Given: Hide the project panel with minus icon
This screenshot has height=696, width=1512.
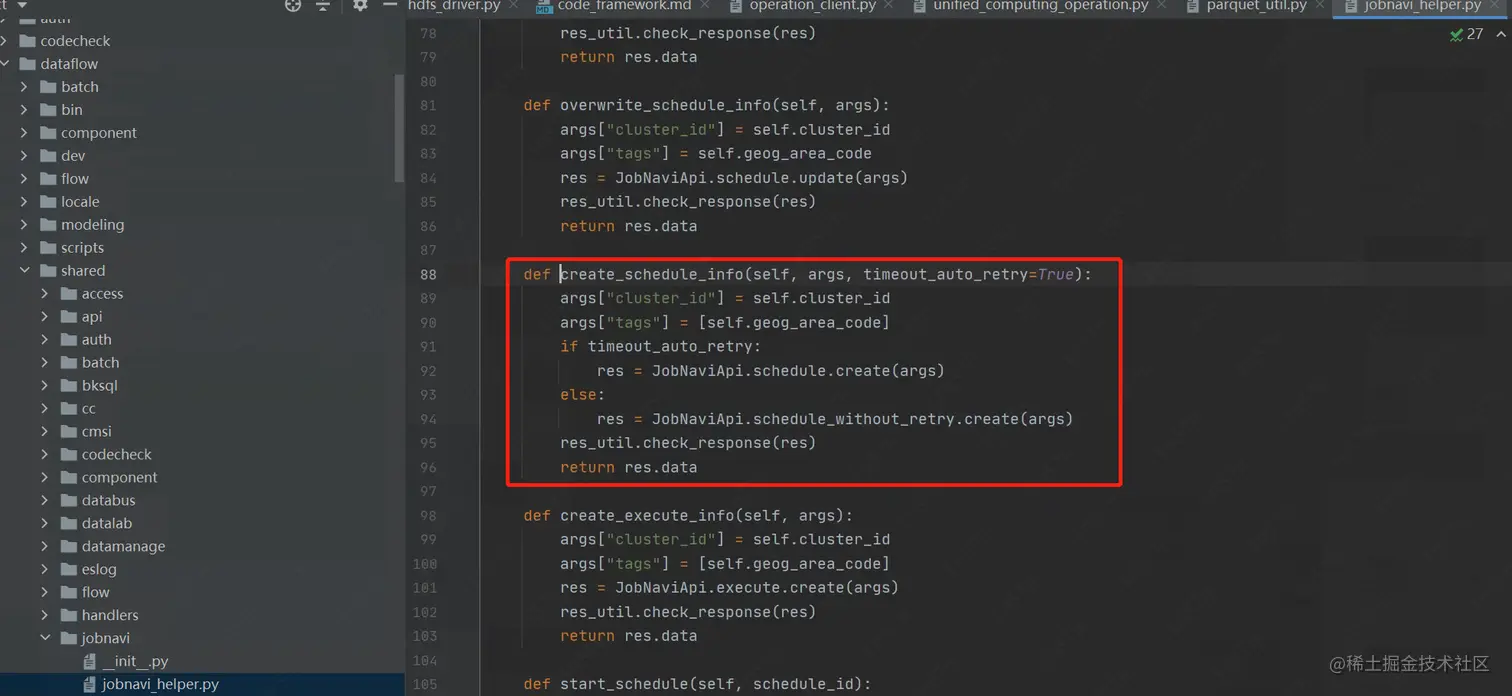Looking at the screenshot, I should (x=390, y=5).
